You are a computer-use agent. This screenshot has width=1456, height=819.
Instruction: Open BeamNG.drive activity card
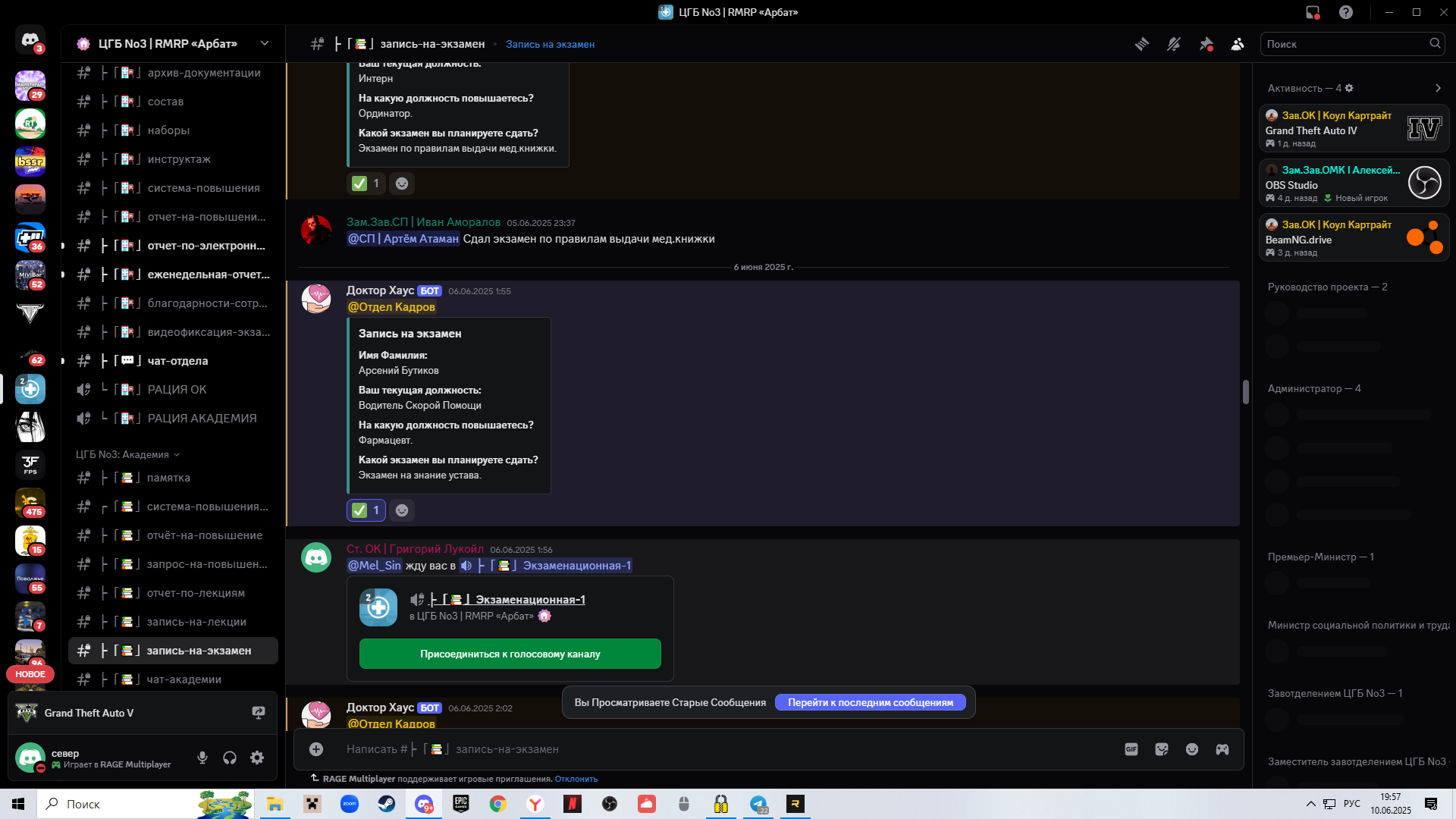(1354, 238)
